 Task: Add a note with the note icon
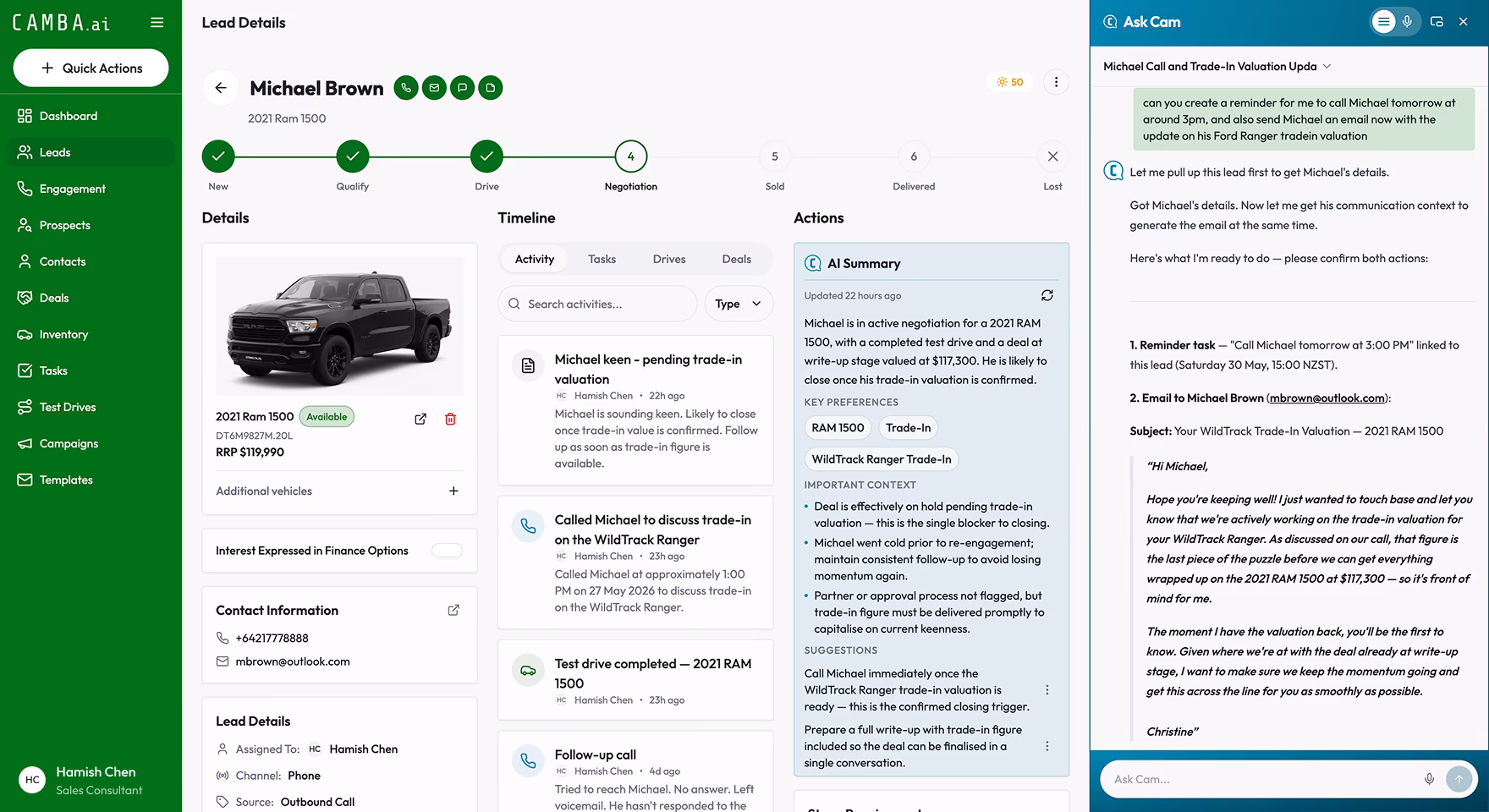(x=491, y=88)
